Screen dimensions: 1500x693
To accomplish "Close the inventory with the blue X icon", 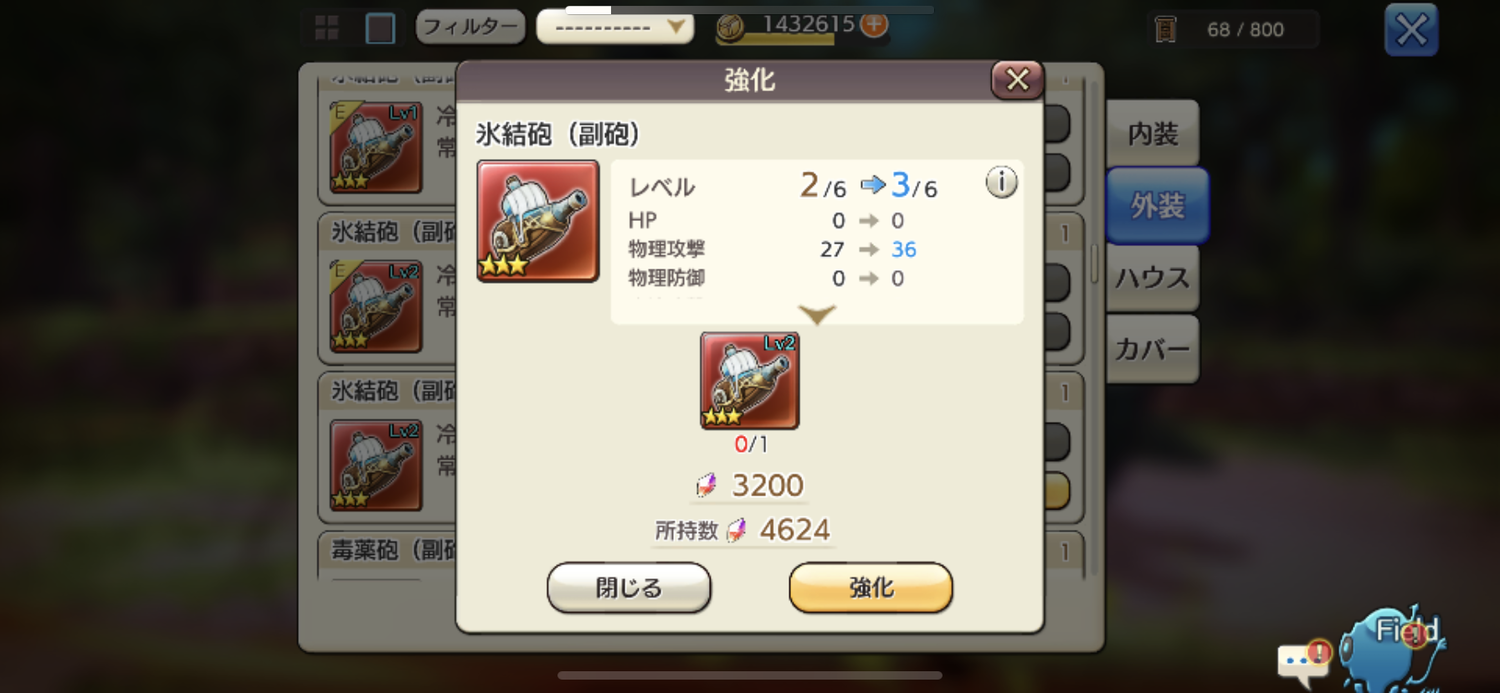I will (x=1411, y=30).
